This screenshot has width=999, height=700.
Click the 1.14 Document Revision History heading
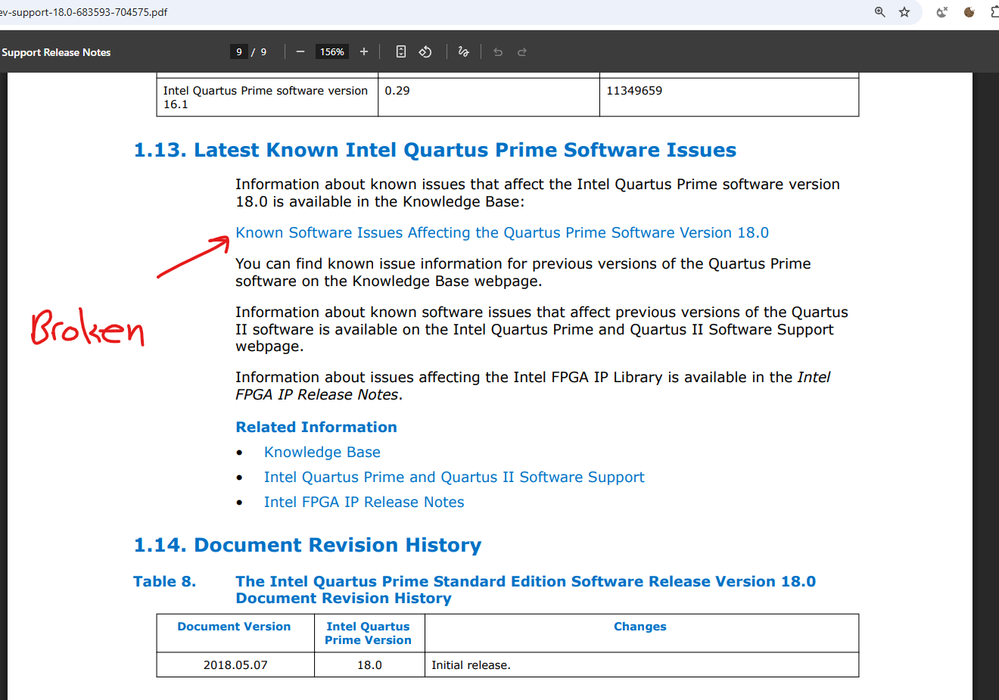point(307,546)
